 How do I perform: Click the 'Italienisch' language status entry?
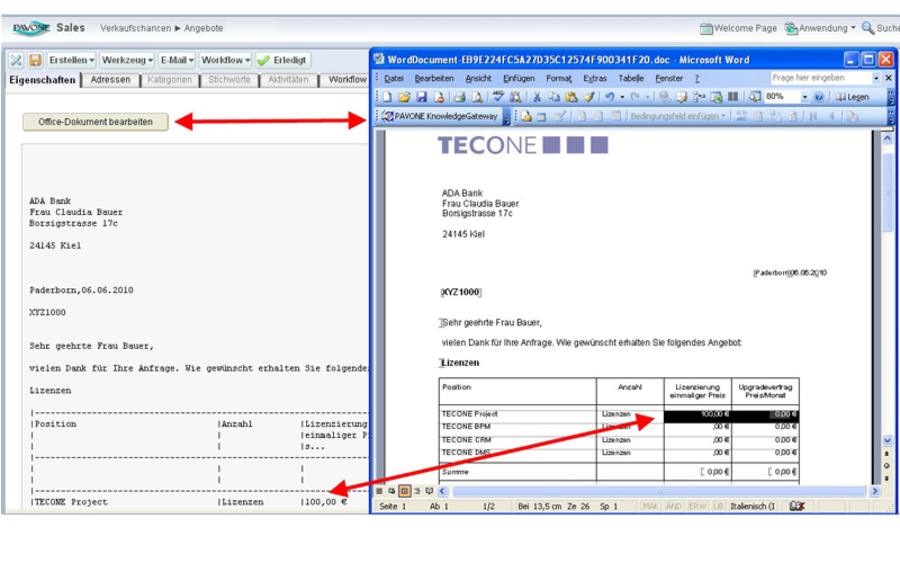(x=752, y=506)
